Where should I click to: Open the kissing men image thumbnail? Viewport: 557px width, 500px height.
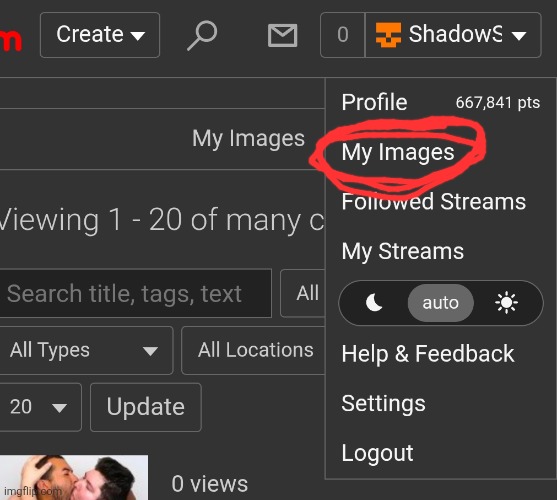74,477
